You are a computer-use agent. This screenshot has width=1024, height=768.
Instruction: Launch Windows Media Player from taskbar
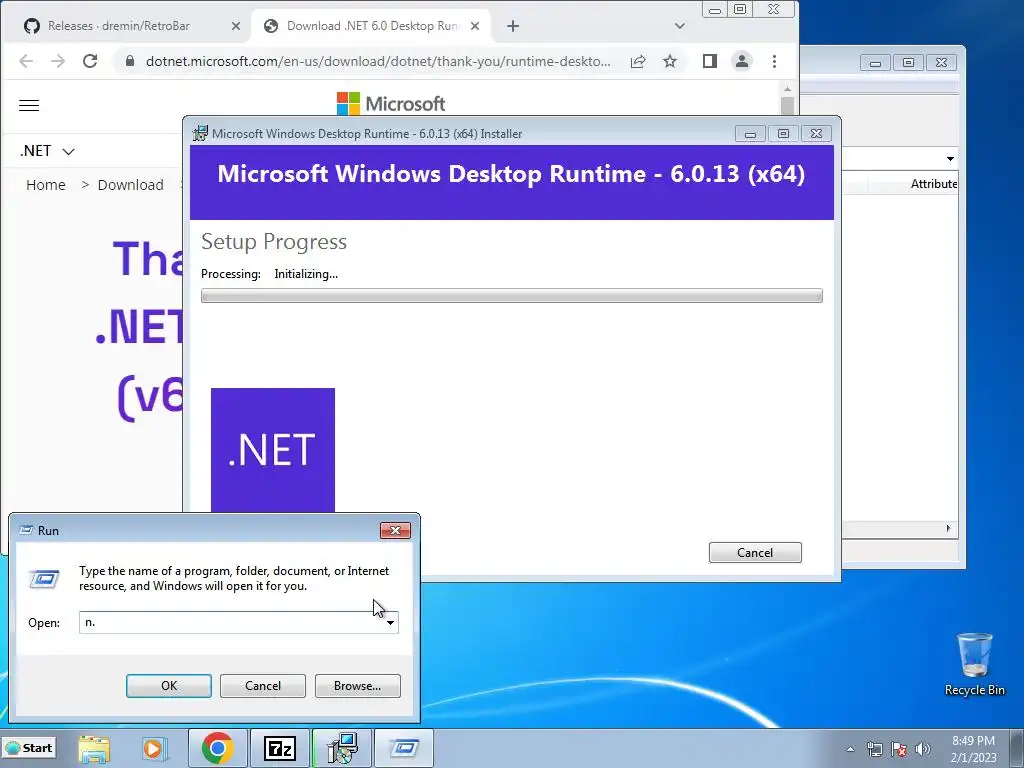point(154,748)
